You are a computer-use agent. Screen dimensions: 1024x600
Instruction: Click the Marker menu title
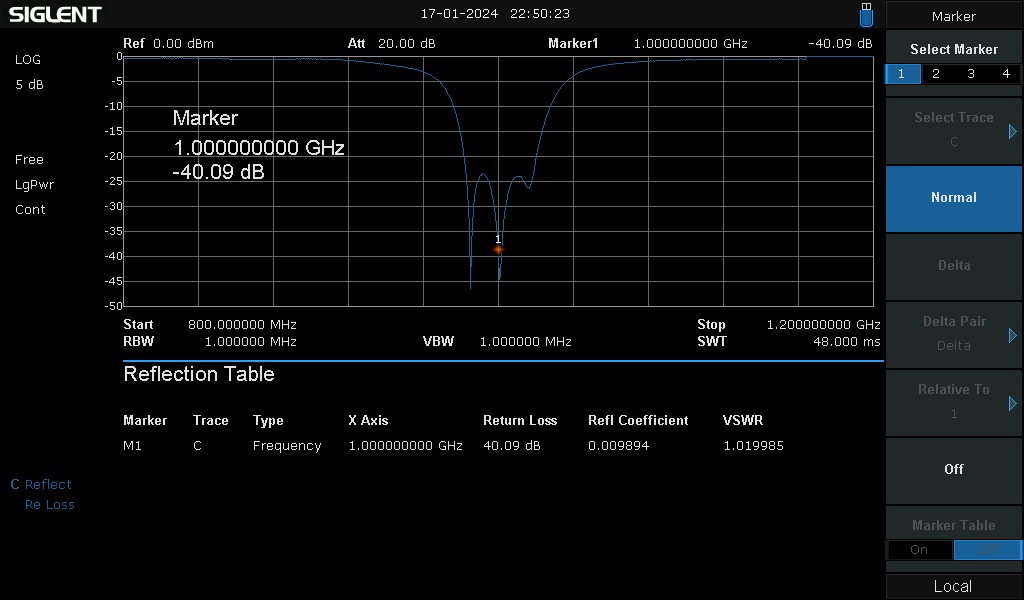(x=953, y=16)
